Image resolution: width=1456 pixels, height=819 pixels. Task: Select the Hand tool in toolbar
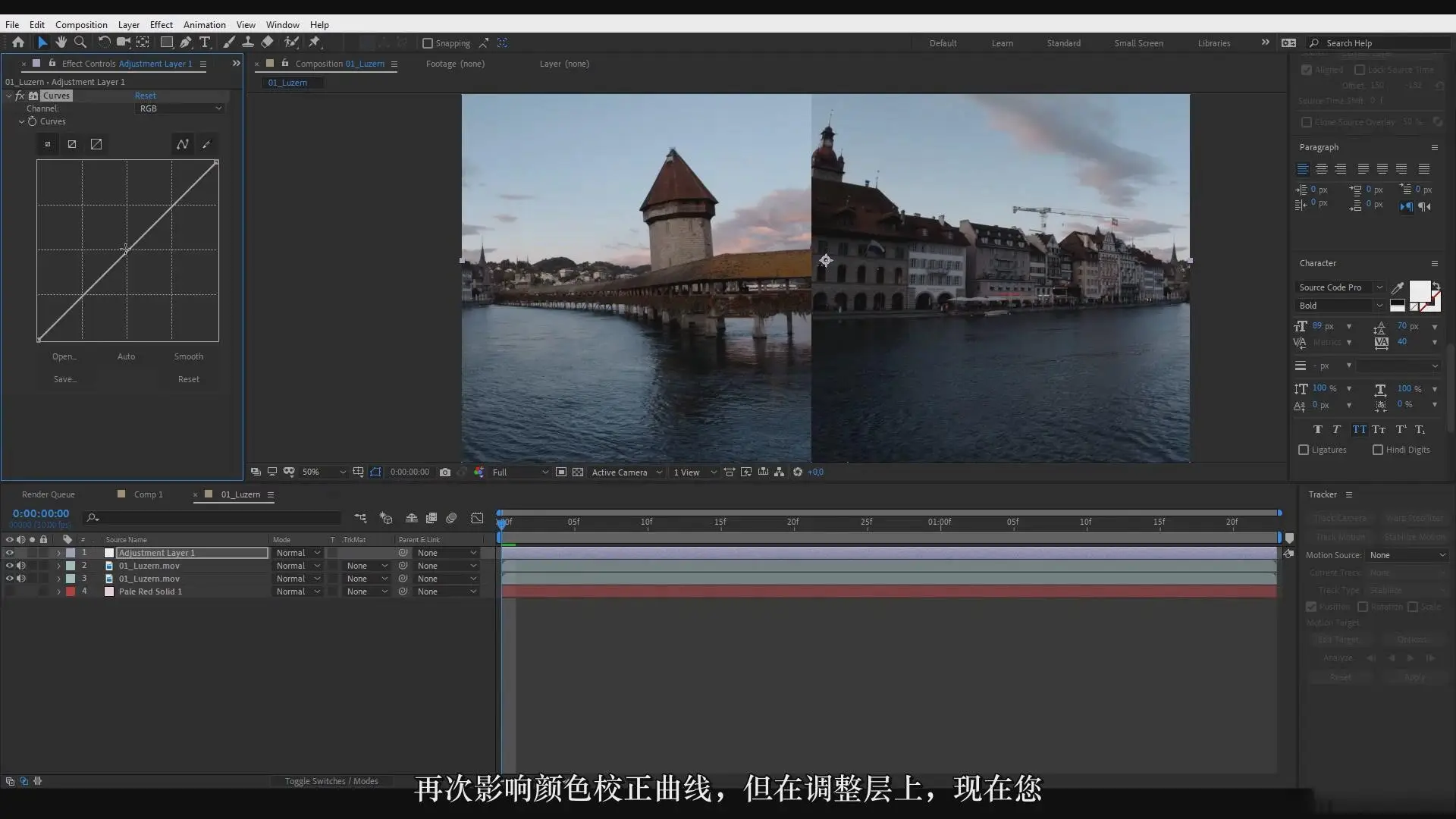pyautogui.click(x=61, y=42)
